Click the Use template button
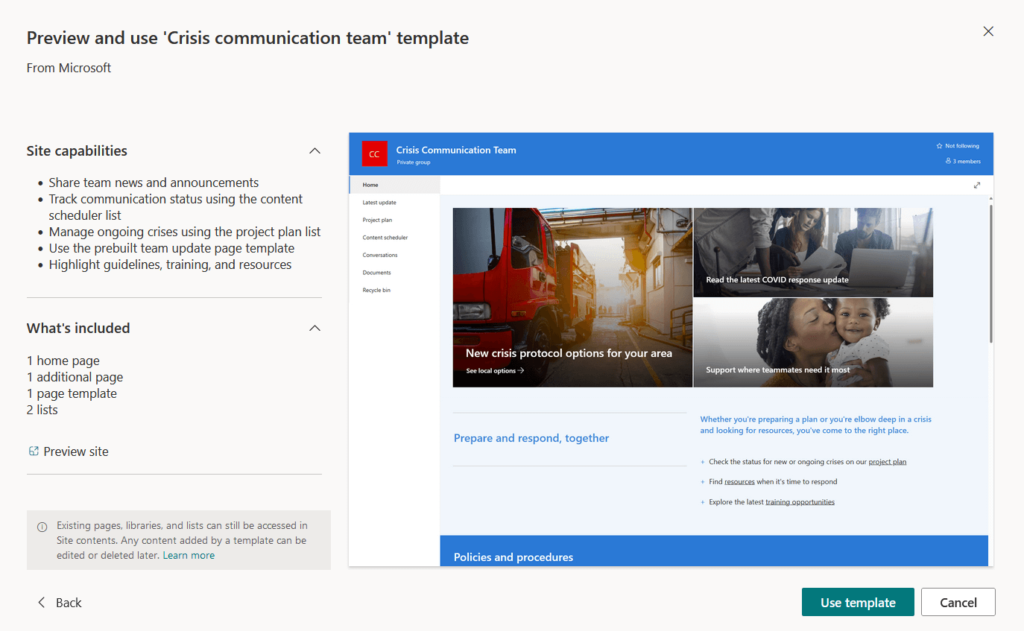Viewport: 1024px width, 631px height. click(x=857, y=602)
